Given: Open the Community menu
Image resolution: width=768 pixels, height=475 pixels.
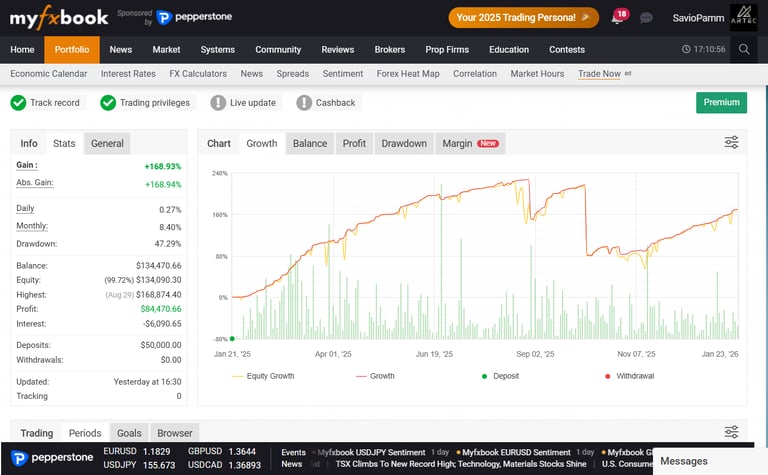Looking at the screenshot, I should (278, 49).
